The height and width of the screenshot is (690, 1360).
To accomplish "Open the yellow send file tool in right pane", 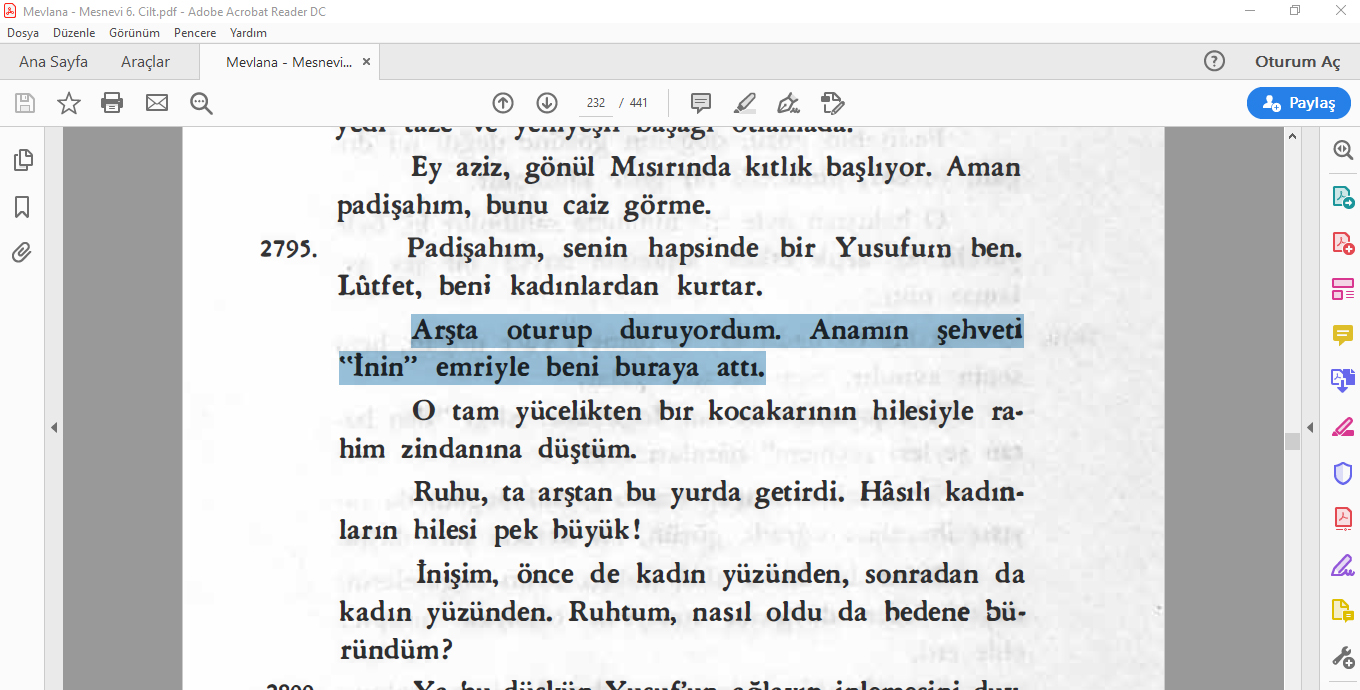I will [1342, 611].
